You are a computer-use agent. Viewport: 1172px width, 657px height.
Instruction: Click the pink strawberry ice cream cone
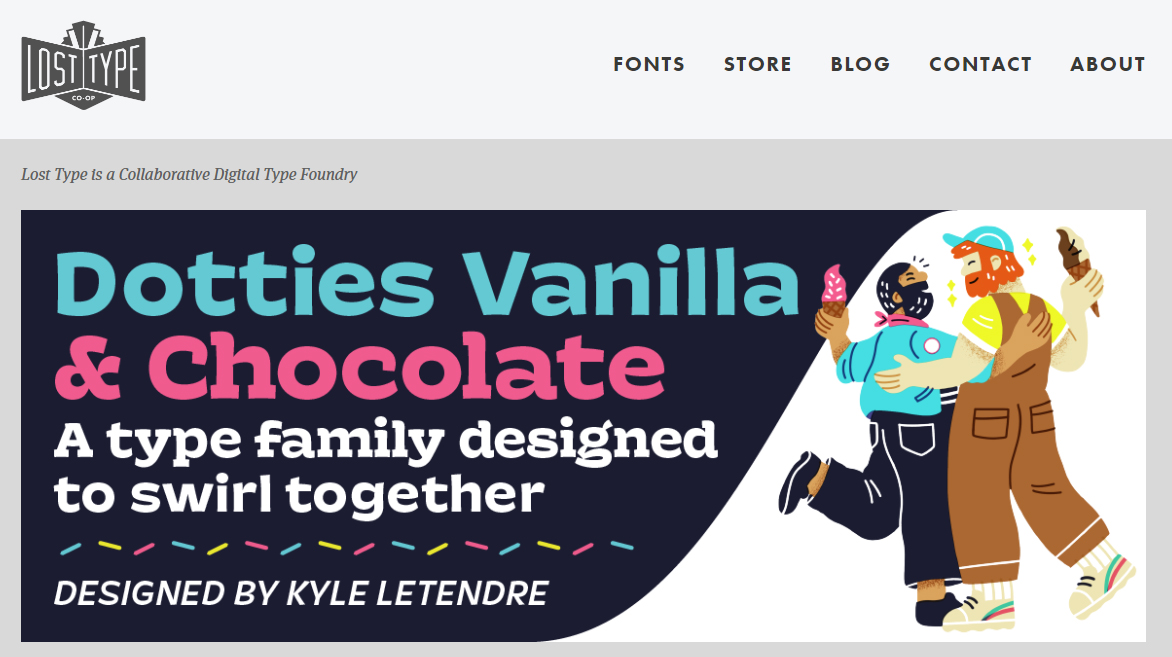coord(833,292)
